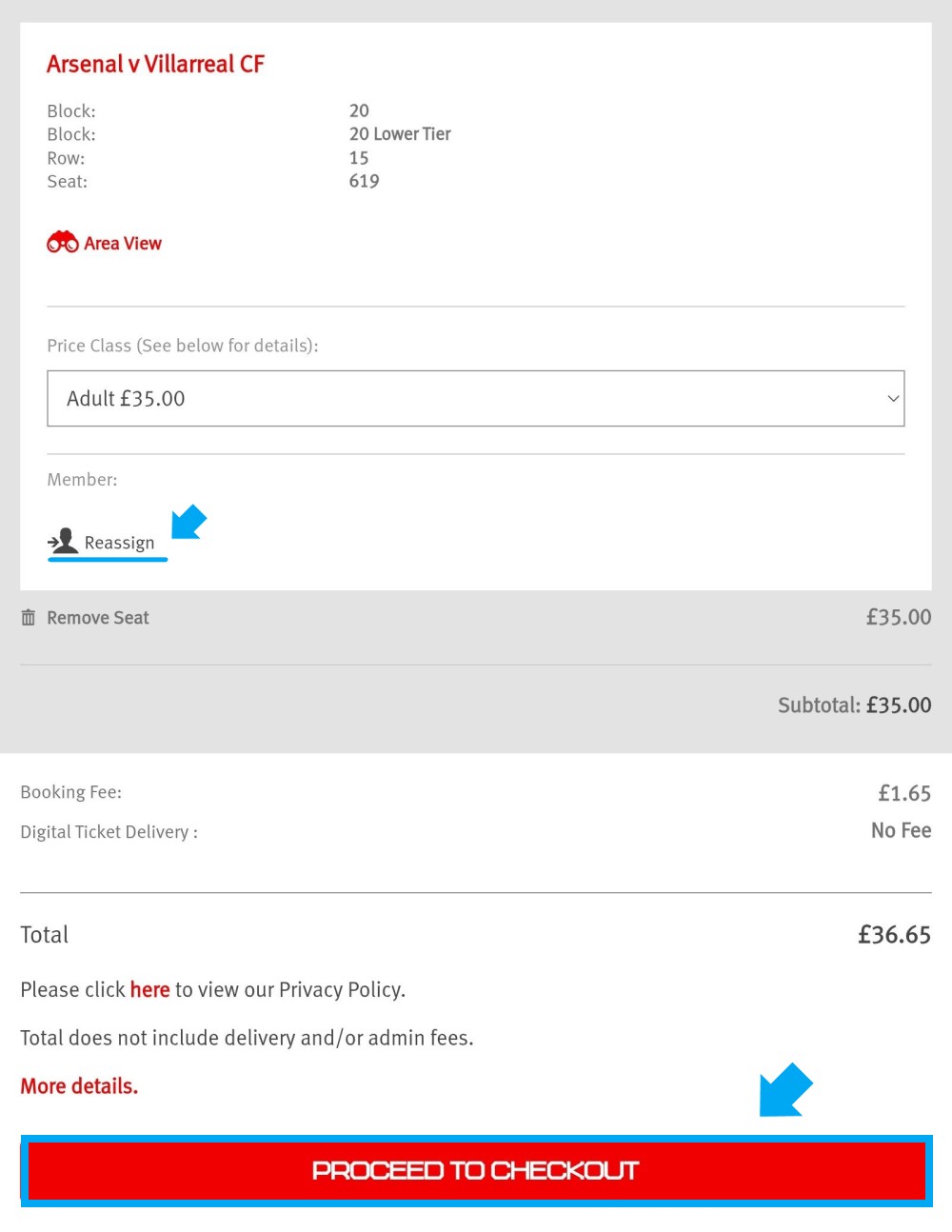Open the Privacy Policy 'here' link
The height and width of the screenshot is (1232, 952).
pos(149,990)
